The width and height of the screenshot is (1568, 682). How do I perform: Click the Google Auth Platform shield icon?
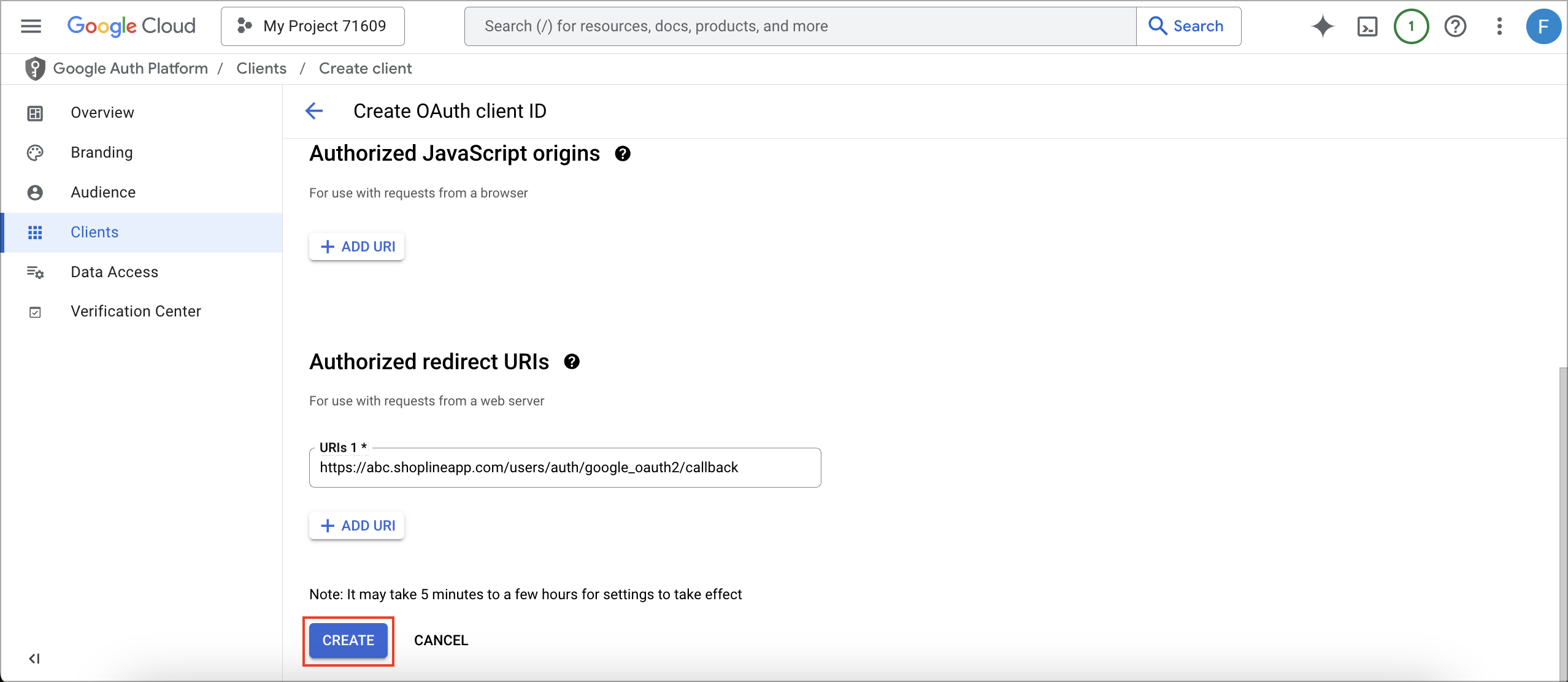click(36, 69)
